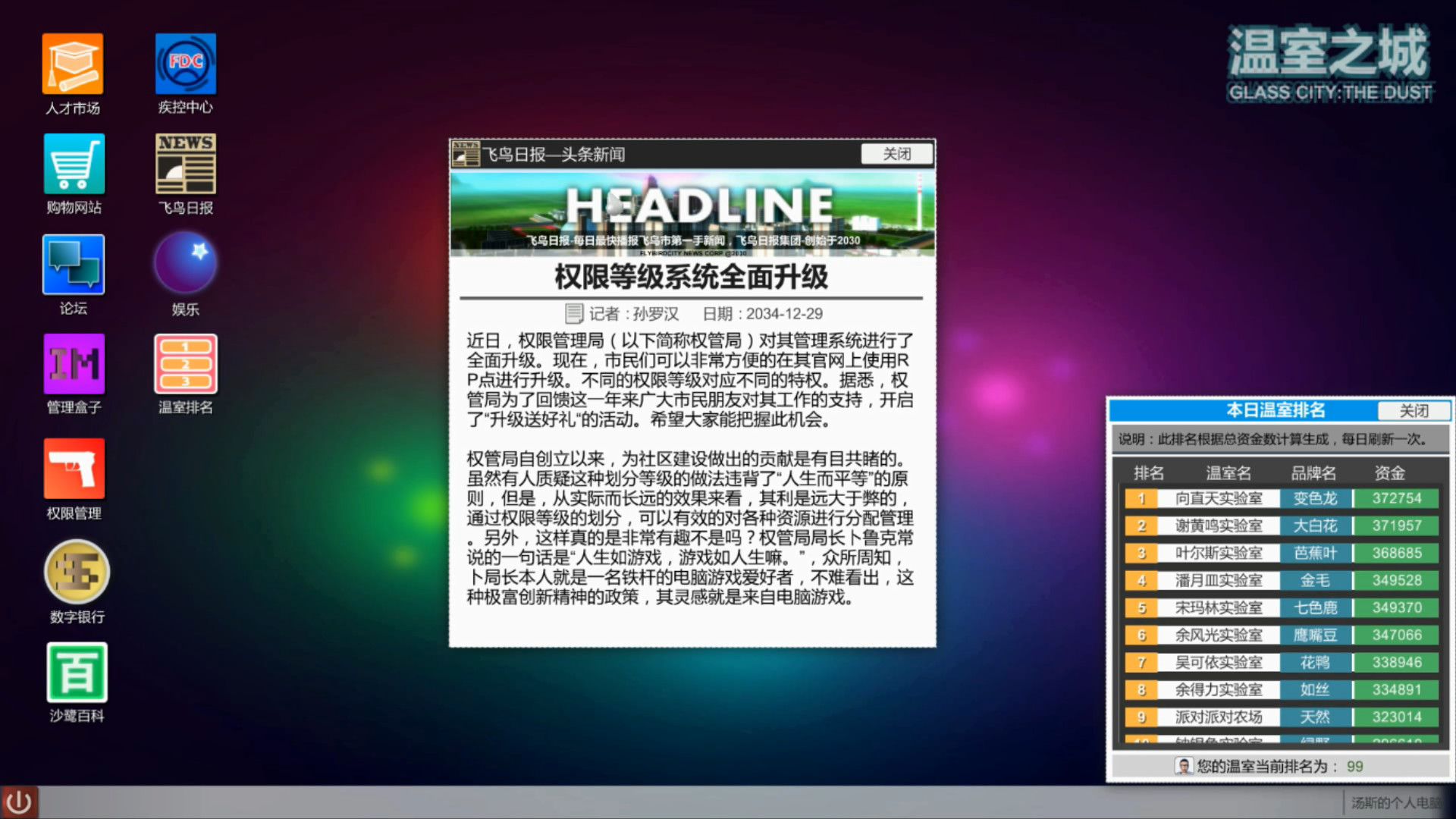Open the 论坛 forum

point(74,266)
